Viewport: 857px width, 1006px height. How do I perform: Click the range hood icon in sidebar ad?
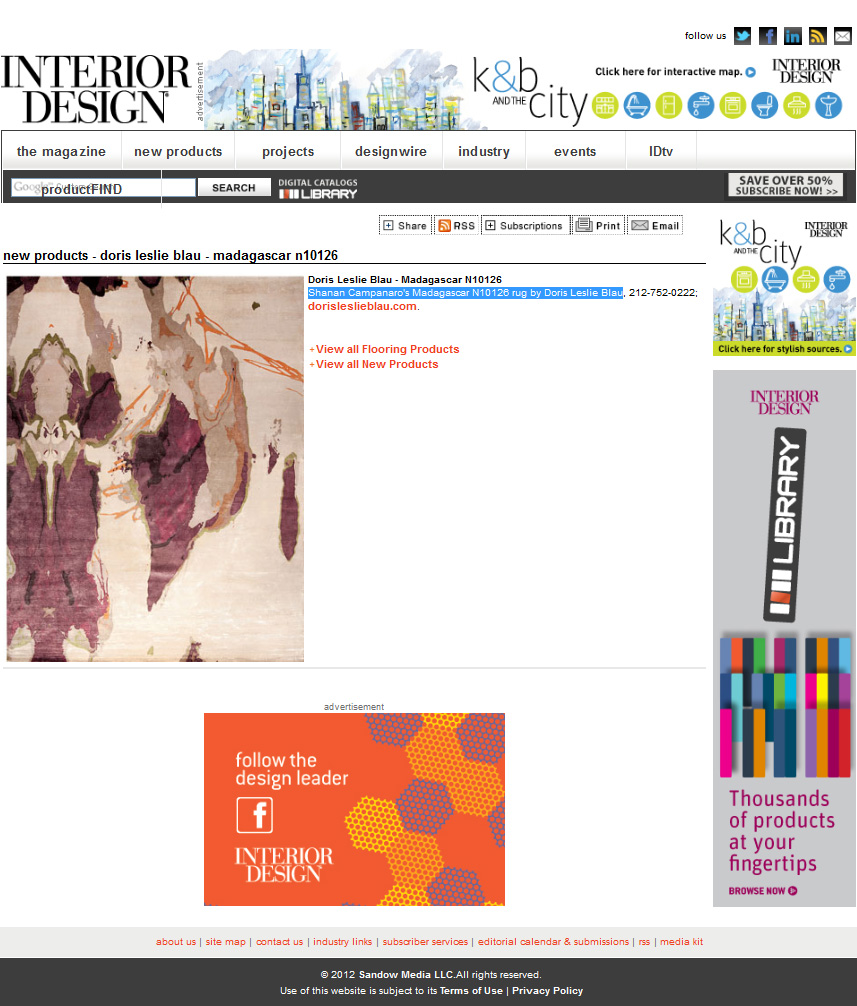coord(806,280)
